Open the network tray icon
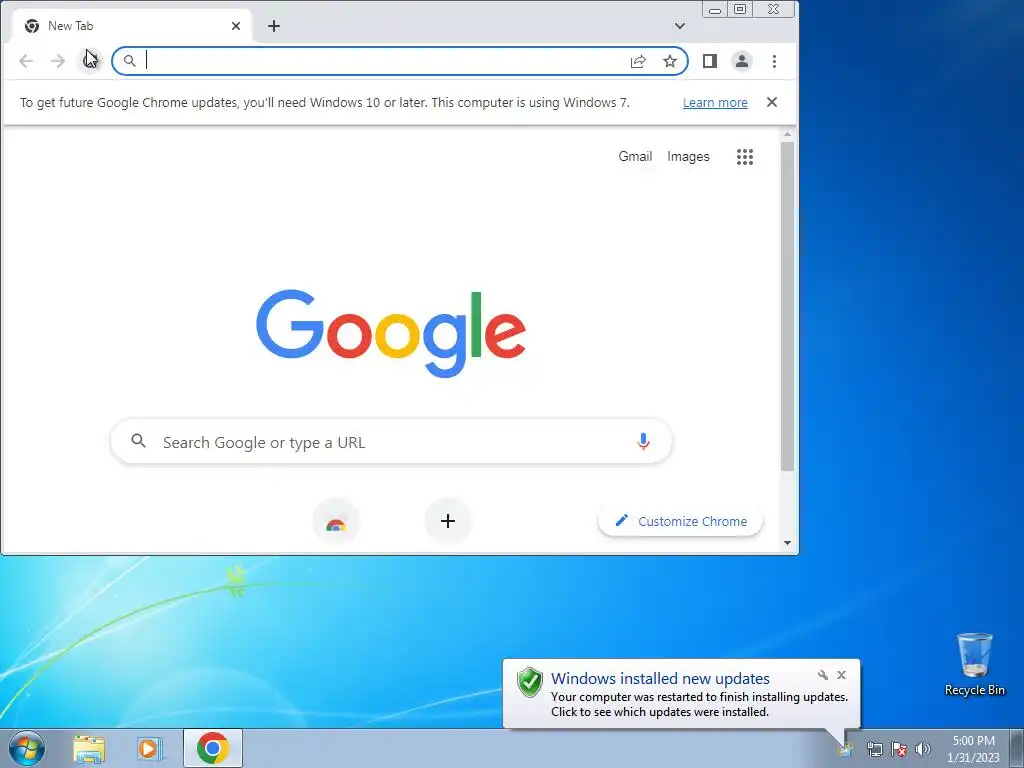This screenshot has width=1024, height=768. pos(874,749)
